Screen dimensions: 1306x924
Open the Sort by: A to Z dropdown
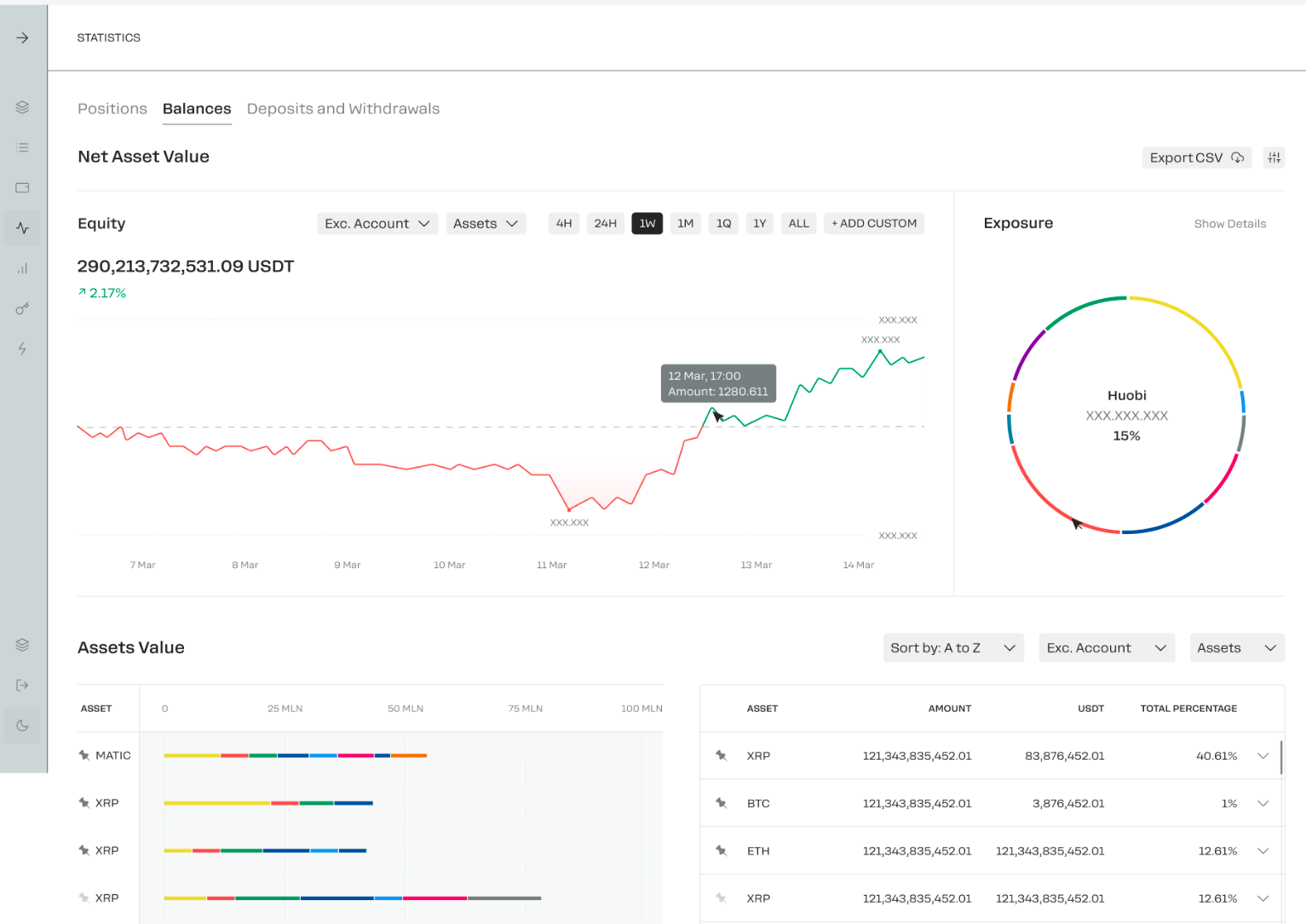coord(953,648)
